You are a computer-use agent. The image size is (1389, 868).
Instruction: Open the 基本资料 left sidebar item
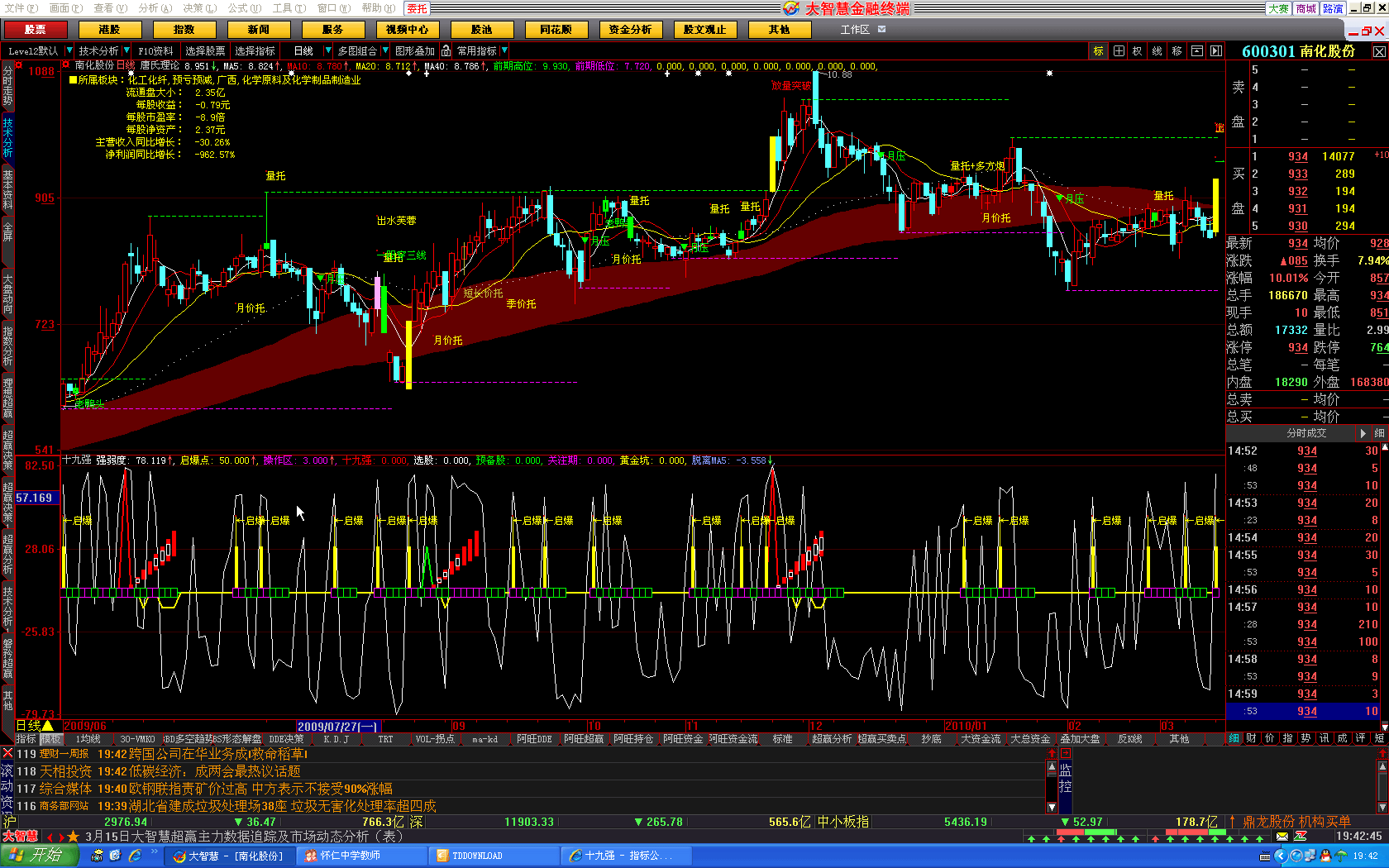(x=7, y=188)
